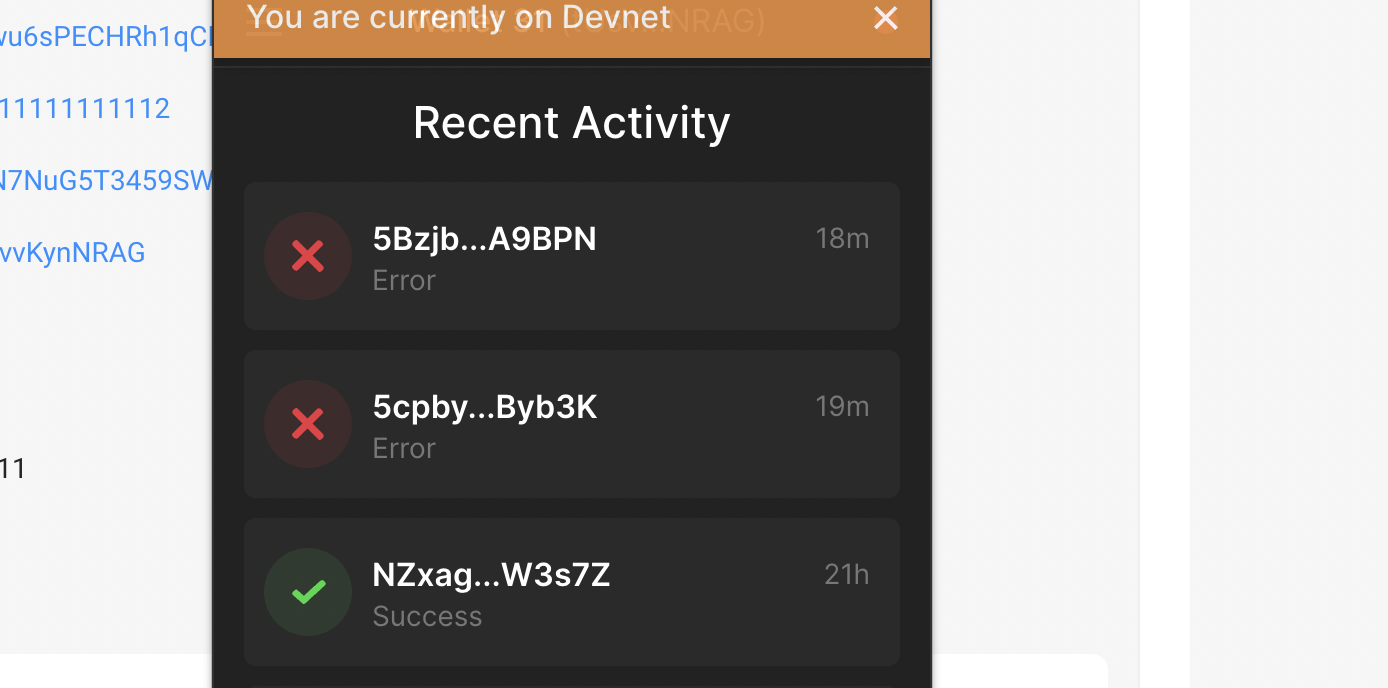This screenshot has height=688, width=1388.
Task: Open the u6sPECHRh1qC address link
Action: point(100,37)
